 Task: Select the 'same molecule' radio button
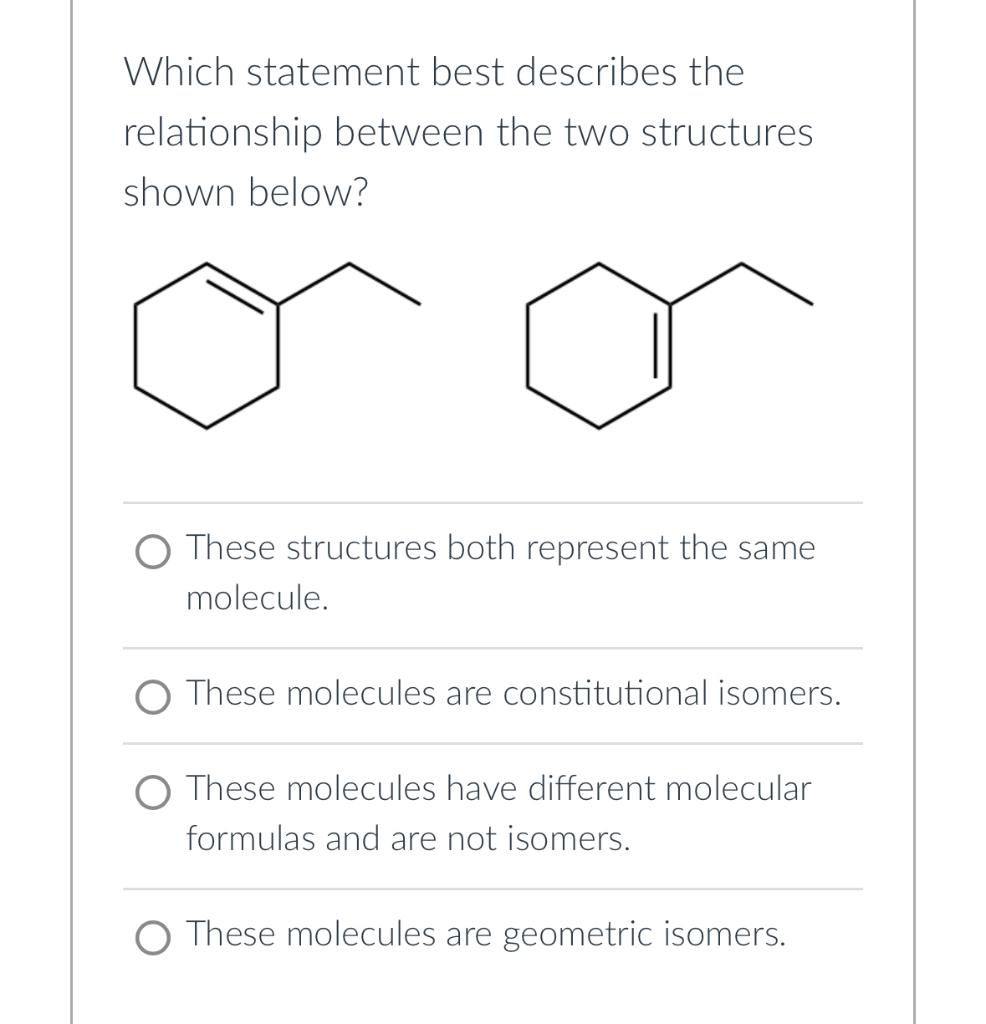coord(152,553)
